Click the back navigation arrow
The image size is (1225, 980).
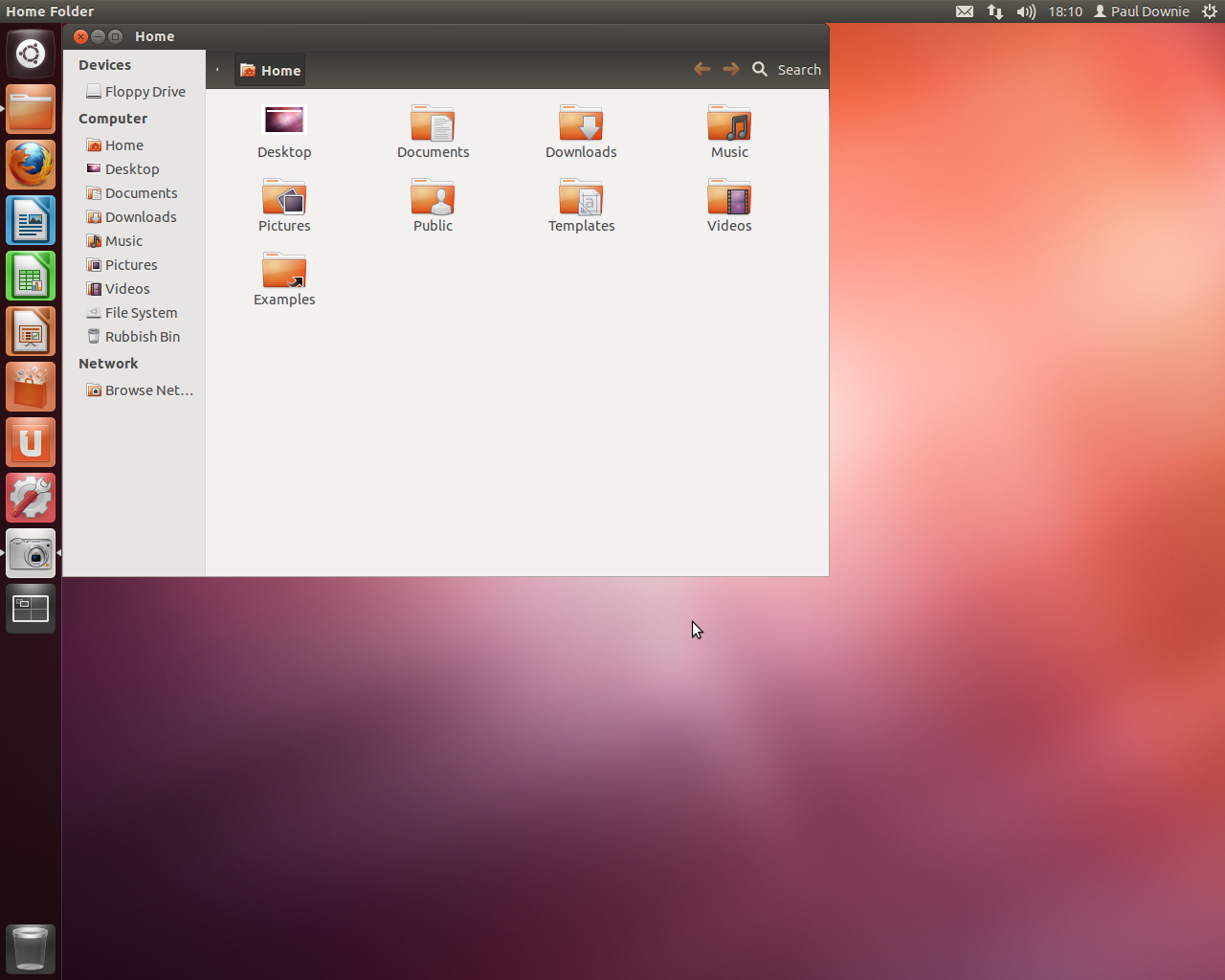pyautogui.click(x=702, y=68)
